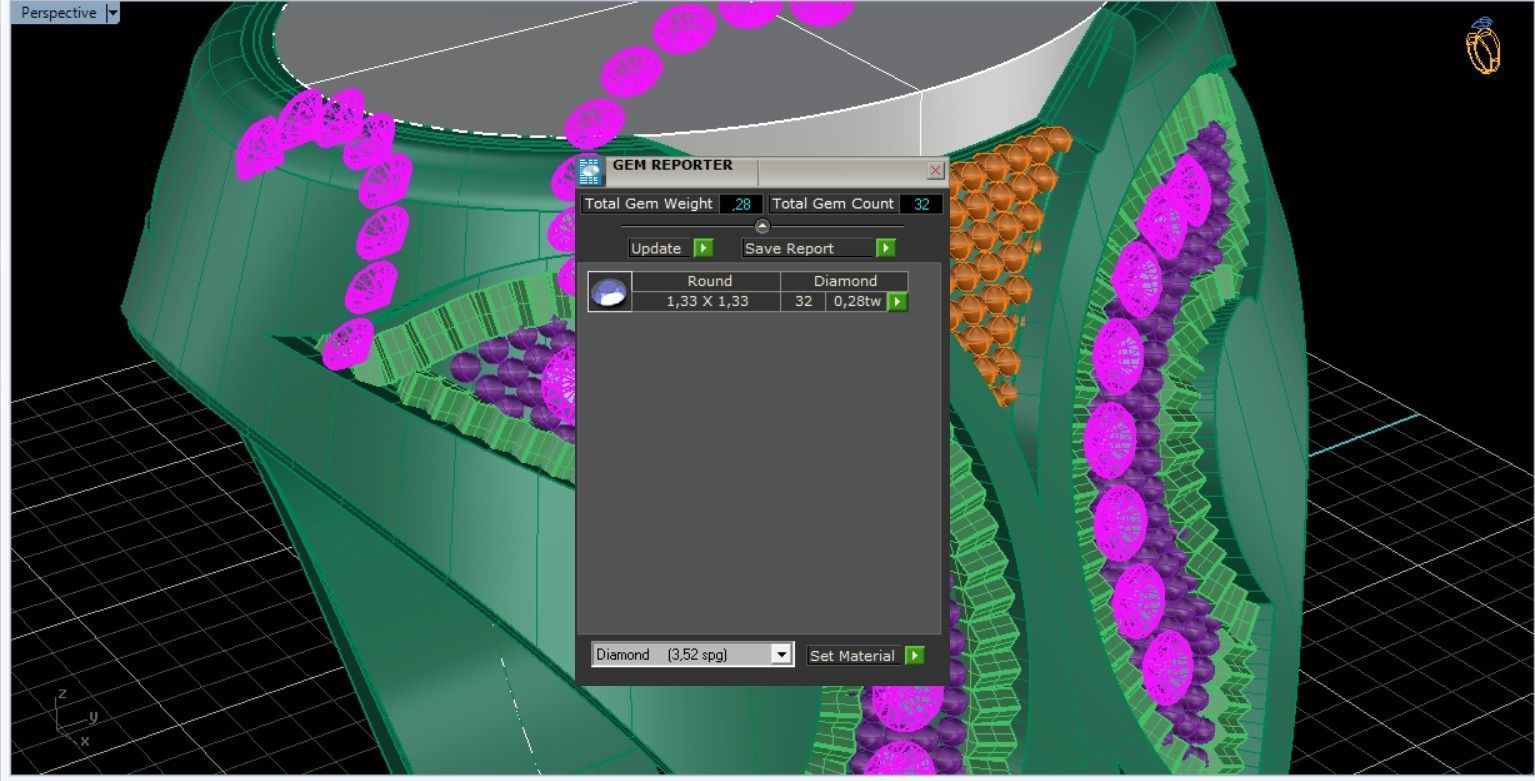This screenshot has height=781, width=1535.
Task: Click the Total Gem Count value field
Action: [921, 204]
